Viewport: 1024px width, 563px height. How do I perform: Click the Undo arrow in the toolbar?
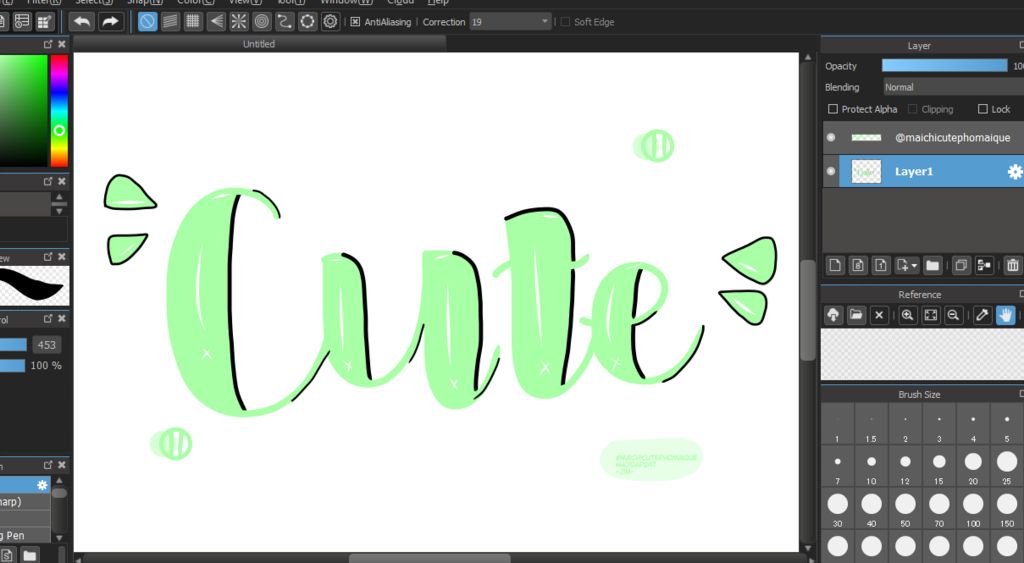click(x=82, y=22)
